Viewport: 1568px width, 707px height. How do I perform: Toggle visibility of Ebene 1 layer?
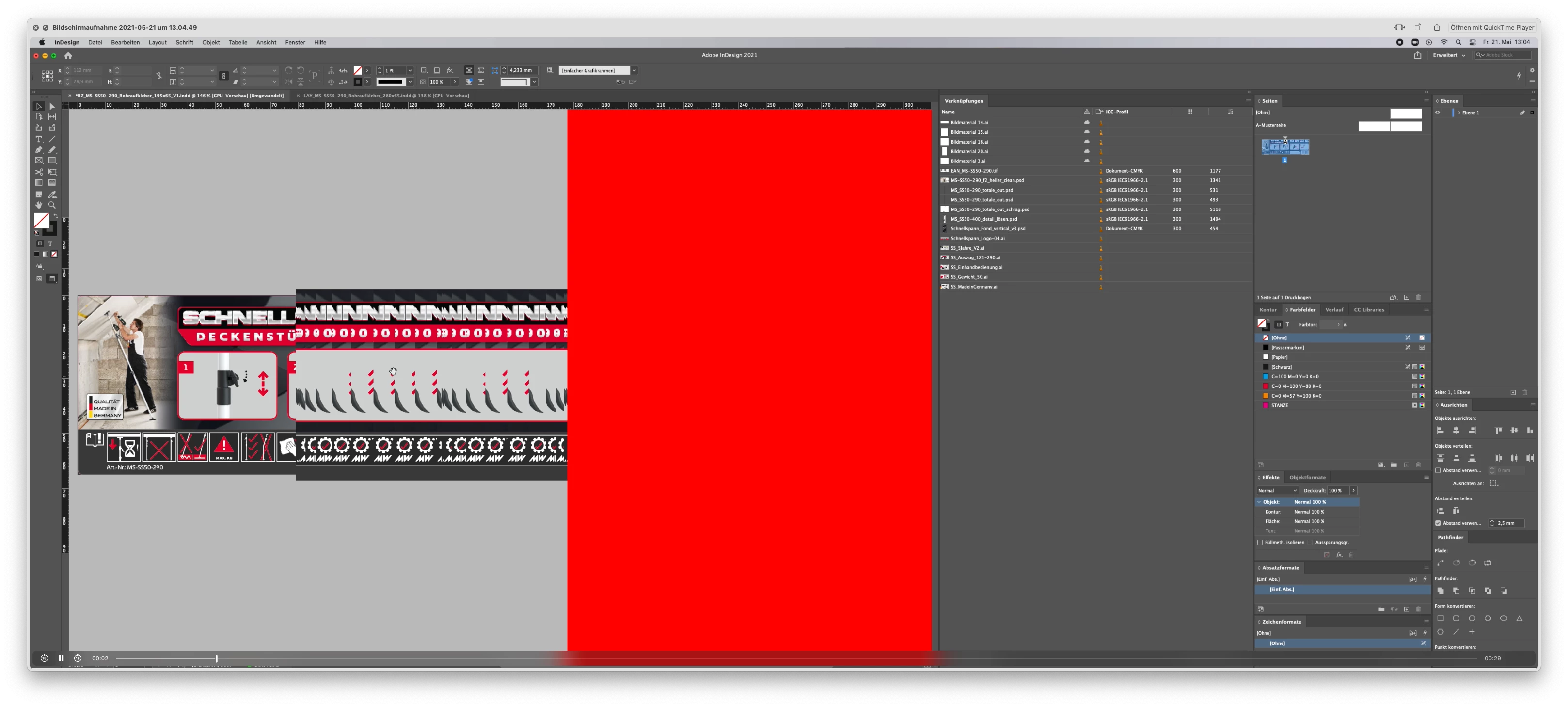click(x=1438, y=112)
